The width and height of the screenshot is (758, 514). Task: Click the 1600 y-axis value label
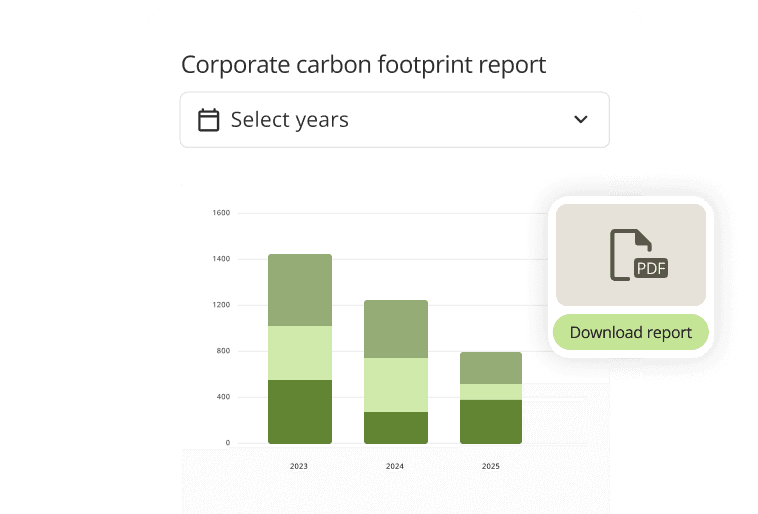point(221,213)
